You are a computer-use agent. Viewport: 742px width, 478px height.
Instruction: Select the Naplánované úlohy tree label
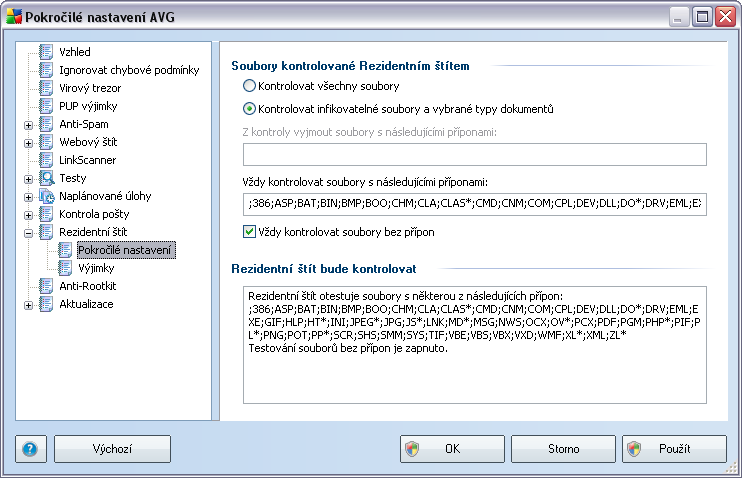pyautogui.click(x=105, y=196)
